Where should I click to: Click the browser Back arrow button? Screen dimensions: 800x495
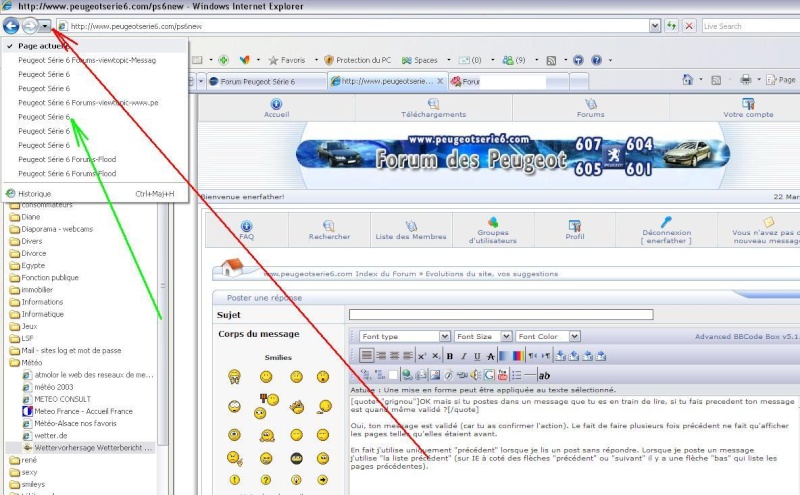11,26
